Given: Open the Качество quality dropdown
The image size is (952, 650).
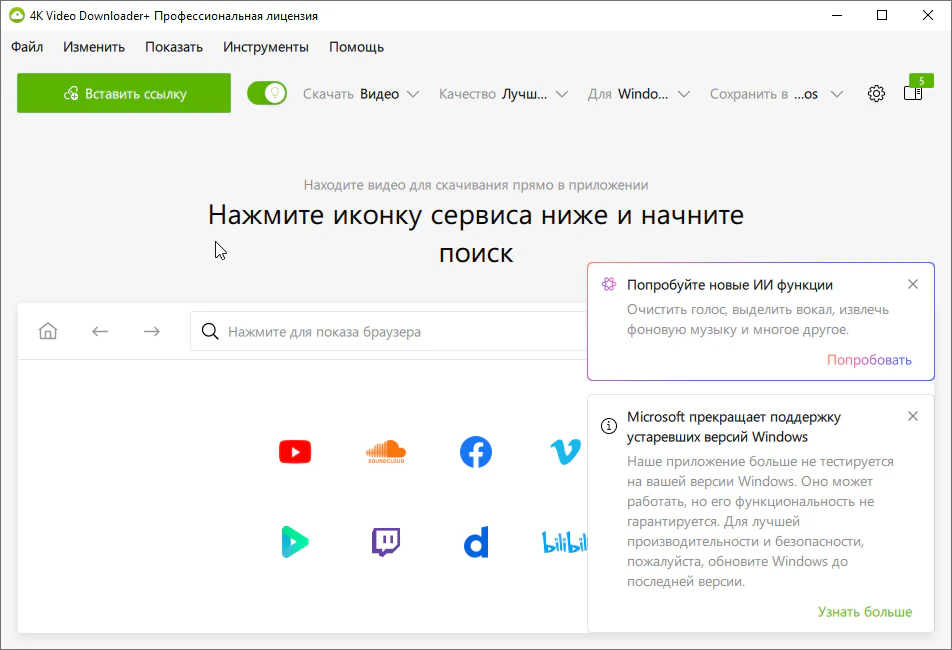Looking at the screenshot, I should 503,94.
